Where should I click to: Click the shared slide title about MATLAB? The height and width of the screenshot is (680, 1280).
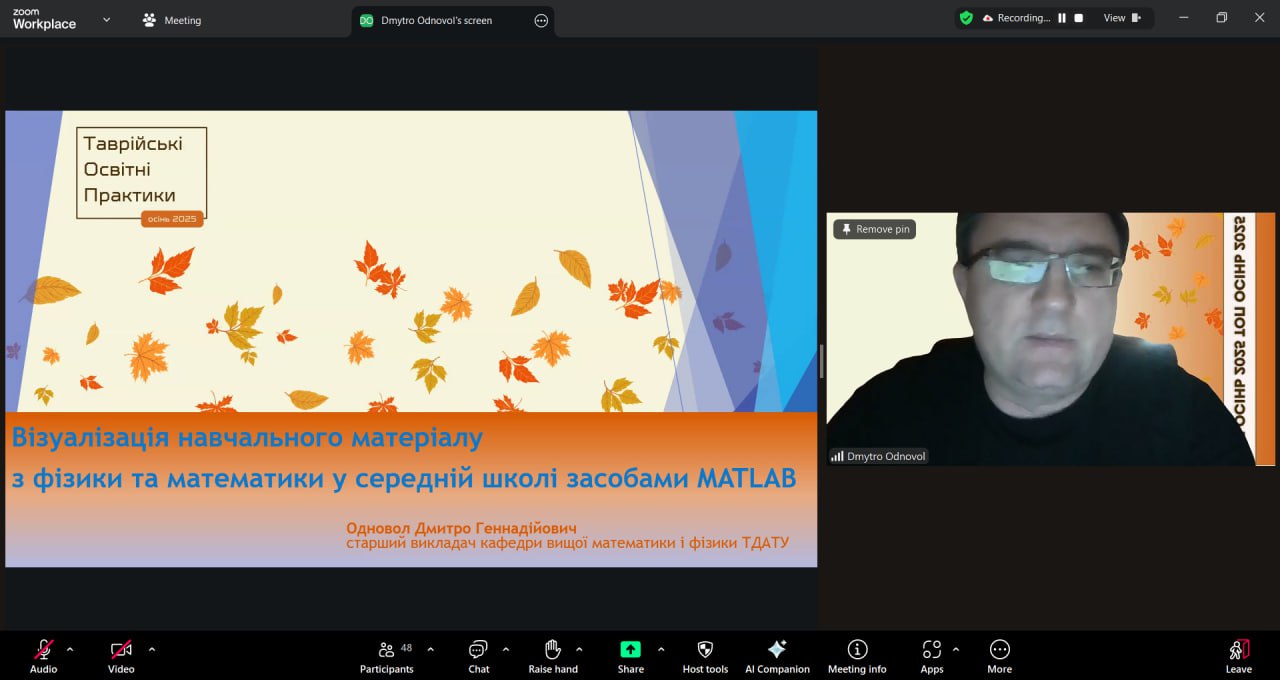click(x=403, y=458)
